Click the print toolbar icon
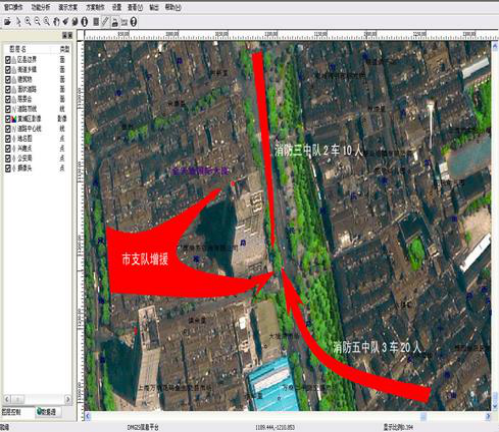Screen dimensions: 499x432 coord(115,22)
